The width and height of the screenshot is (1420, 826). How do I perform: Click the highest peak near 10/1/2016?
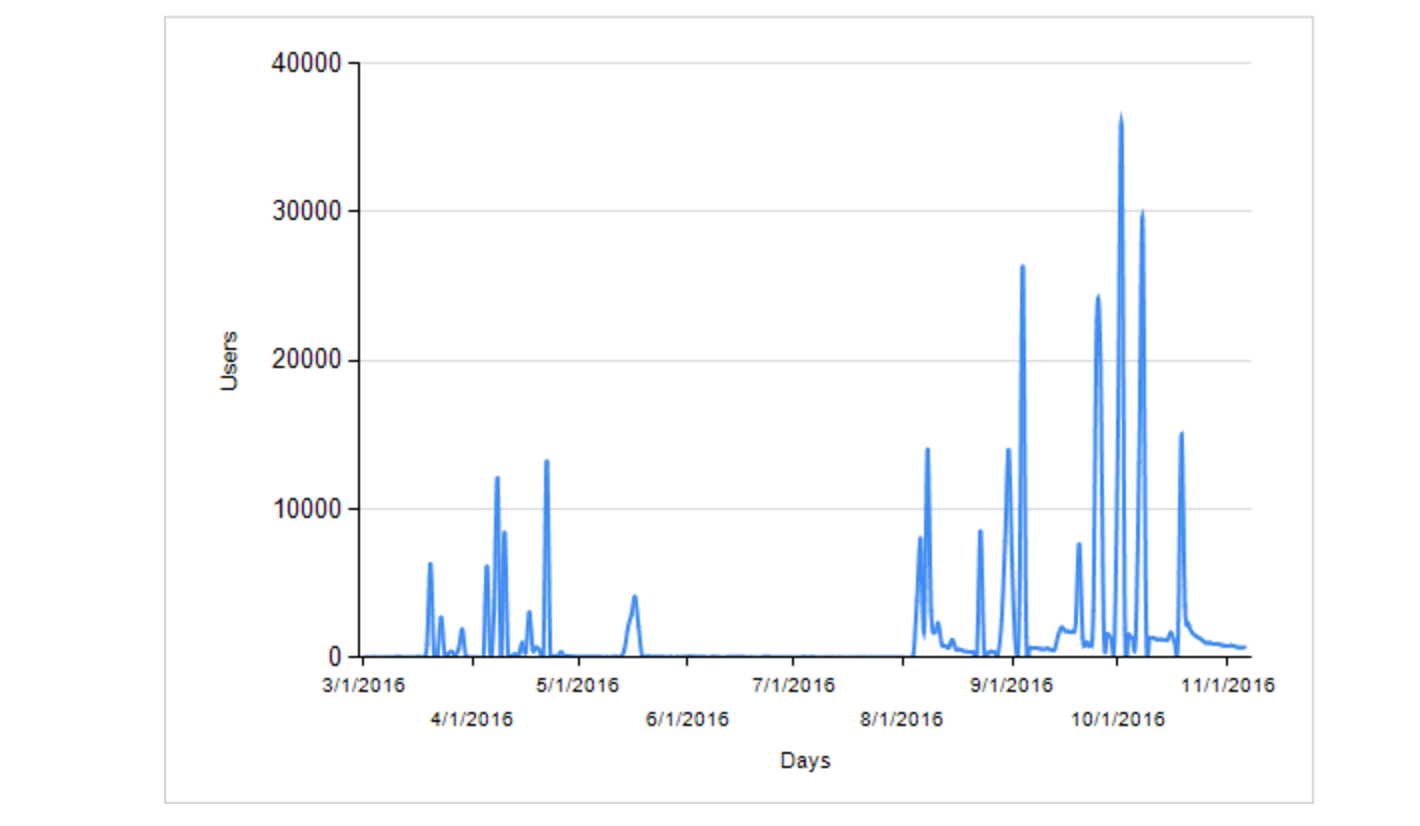coord(1121,118)
